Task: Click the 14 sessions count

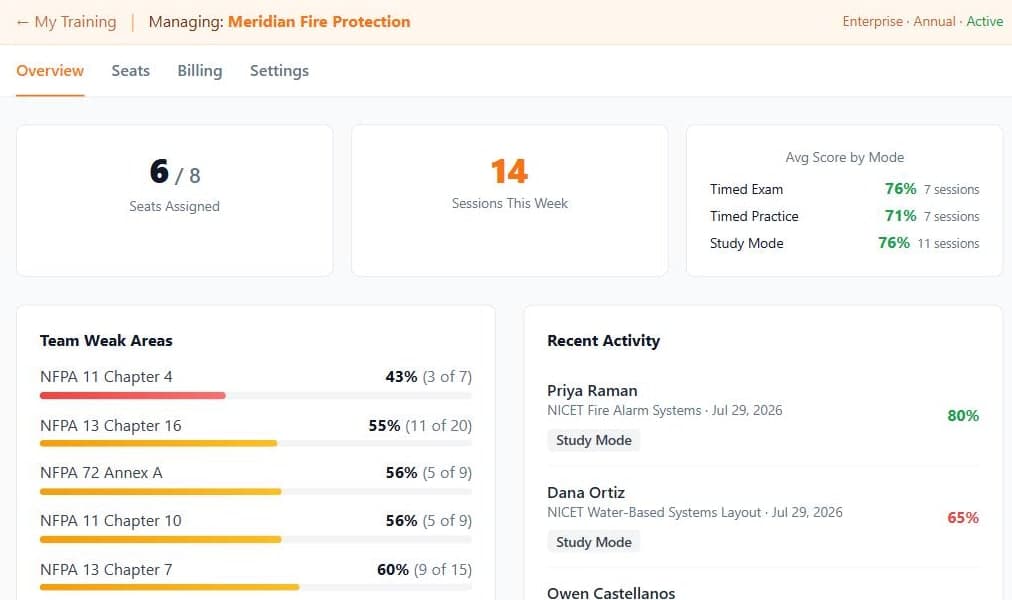Action: (x=509, y=171)
